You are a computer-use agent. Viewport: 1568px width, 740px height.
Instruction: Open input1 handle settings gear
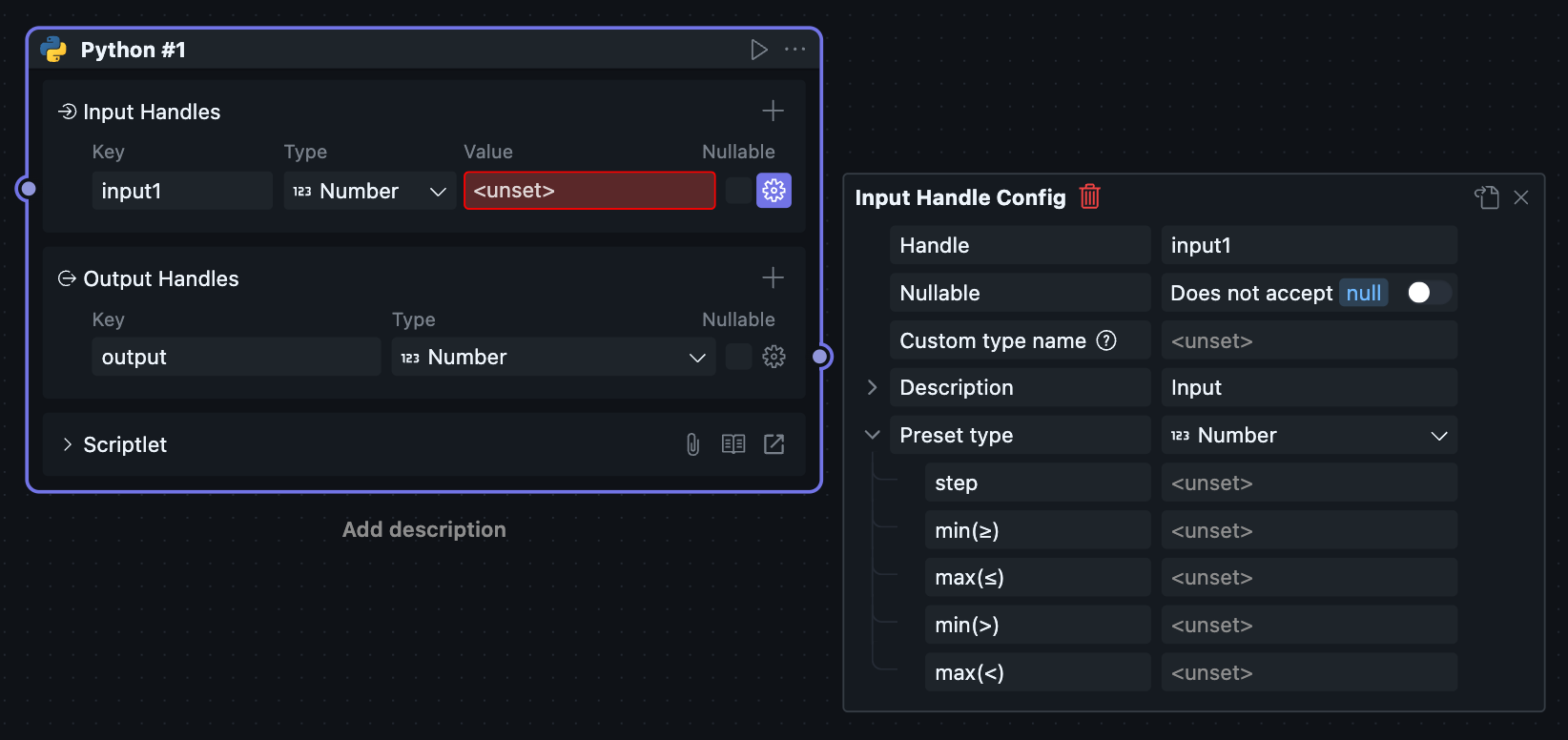[774, 191]
